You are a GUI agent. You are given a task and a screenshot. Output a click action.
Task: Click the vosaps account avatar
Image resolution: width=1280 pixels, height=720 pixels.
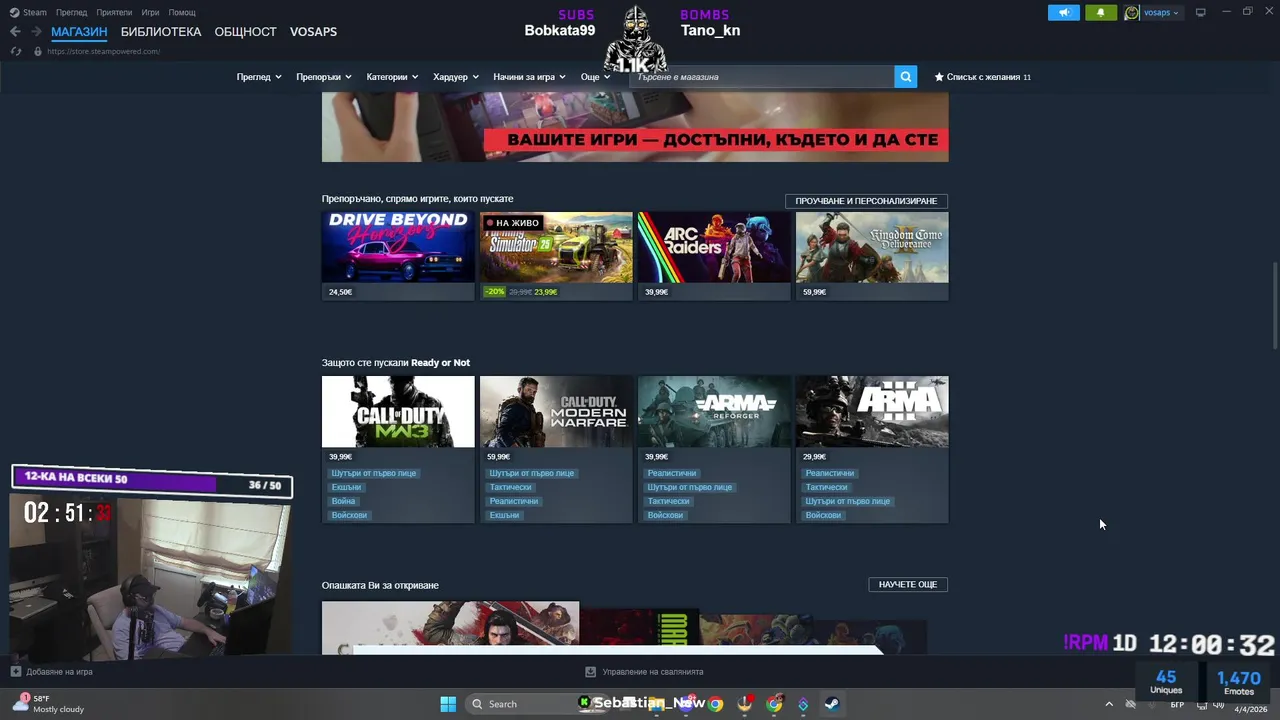pyautogui.click(x=1132, y=13)
